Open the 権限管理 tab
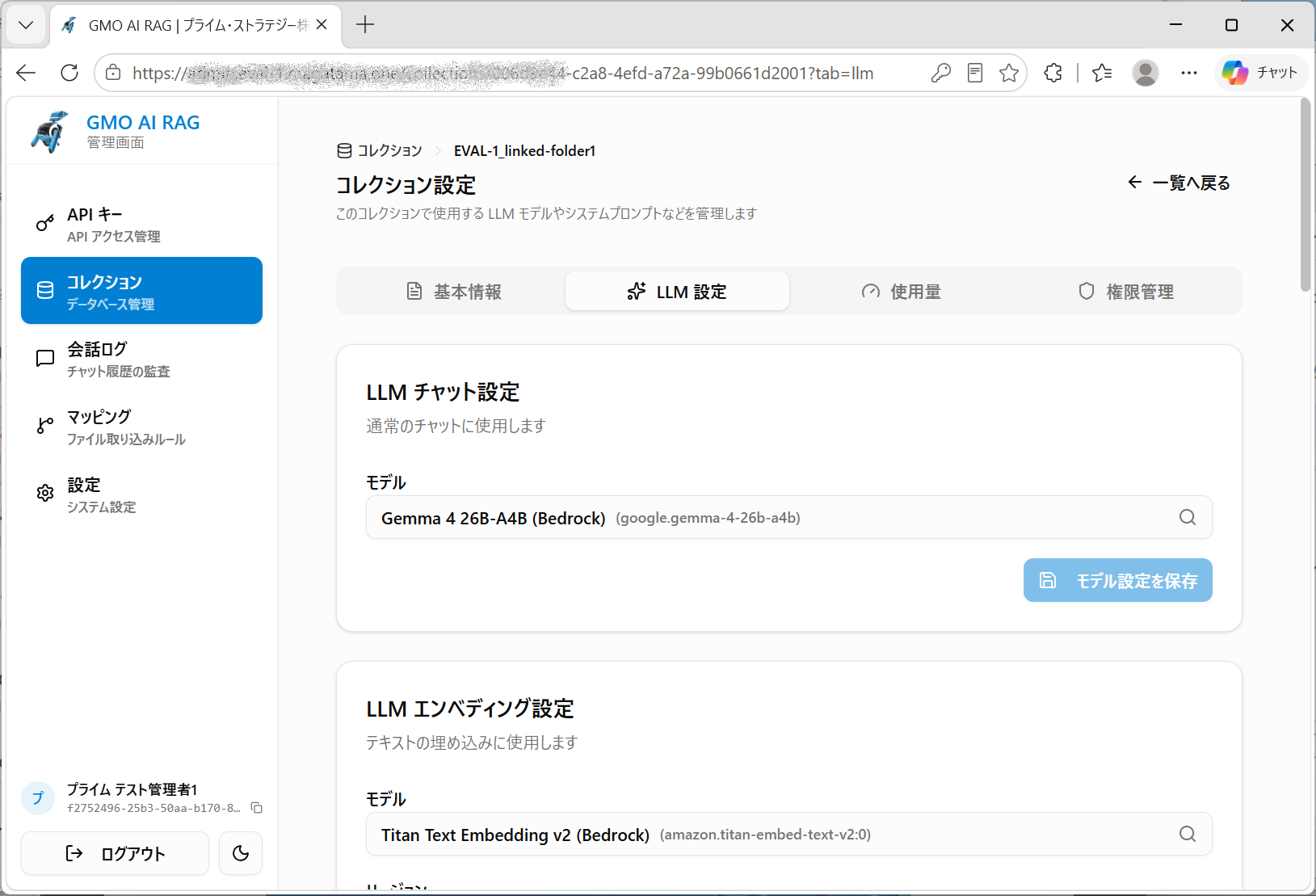 (1125, 291)
